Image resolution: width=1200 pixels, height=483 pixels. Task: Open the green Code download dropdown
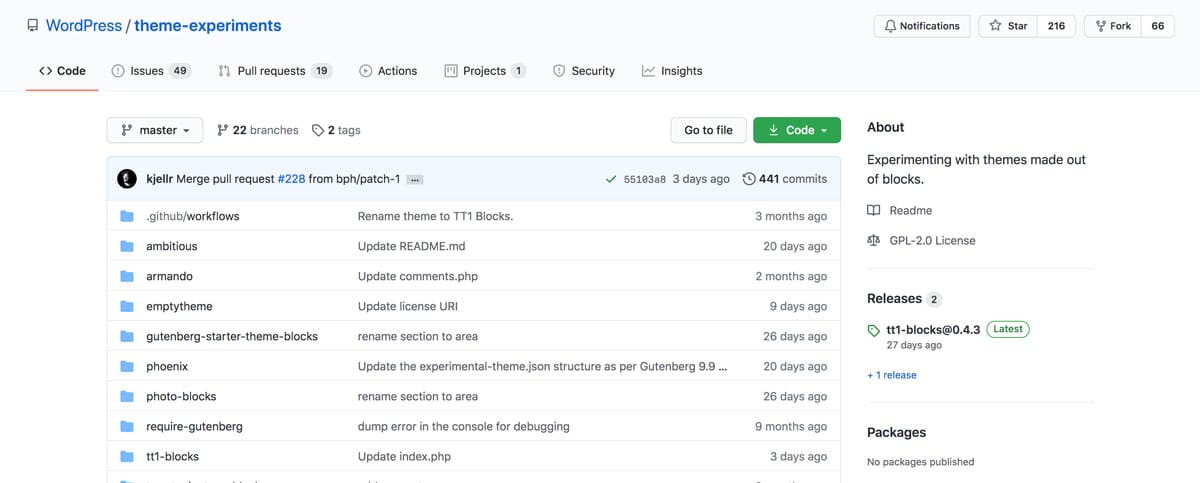[797, 130]
